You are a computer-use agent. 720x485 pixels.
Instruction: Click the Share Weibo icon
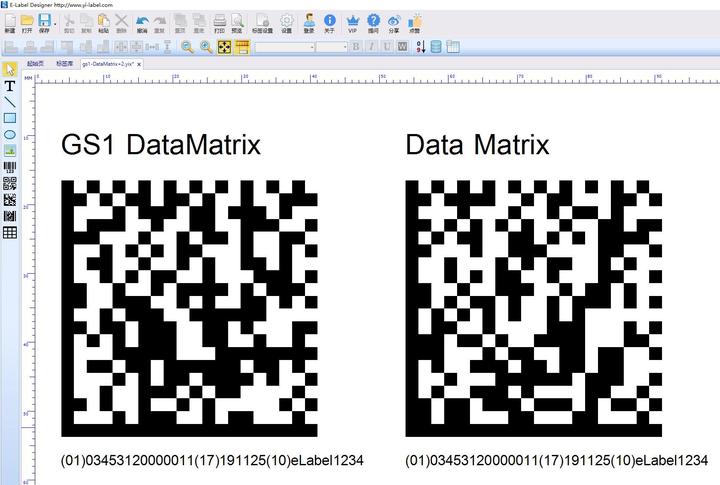click(x=394, y=23)
